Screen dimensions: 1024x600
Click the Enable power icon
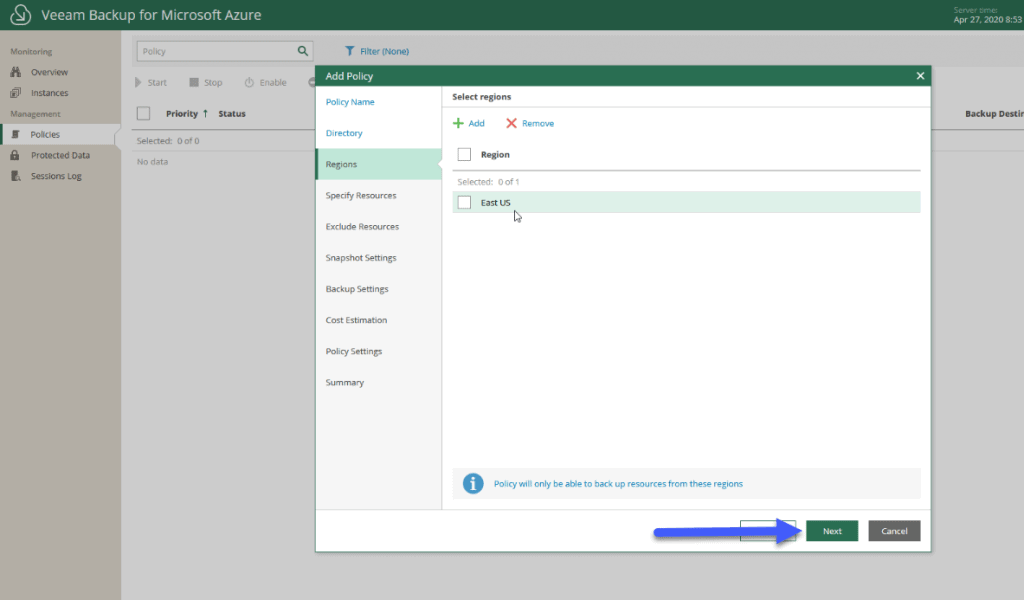coord(249,82)
